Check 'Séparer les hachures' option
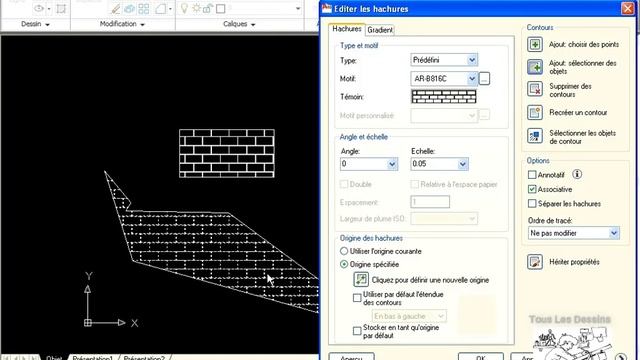 (532, 203)
